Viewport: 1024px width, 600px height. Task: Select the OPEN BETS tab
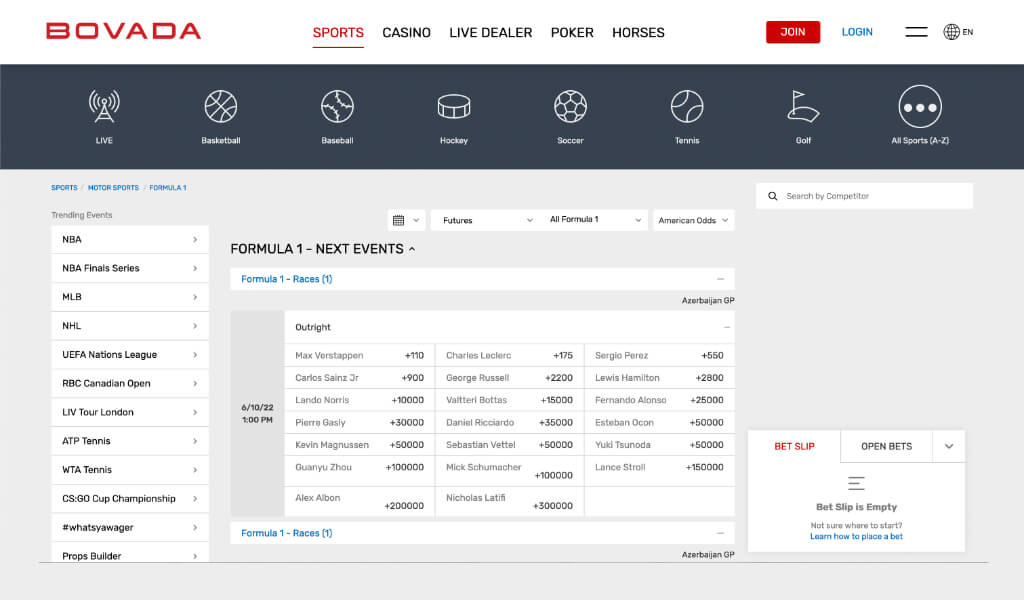[x=886, y=447]
